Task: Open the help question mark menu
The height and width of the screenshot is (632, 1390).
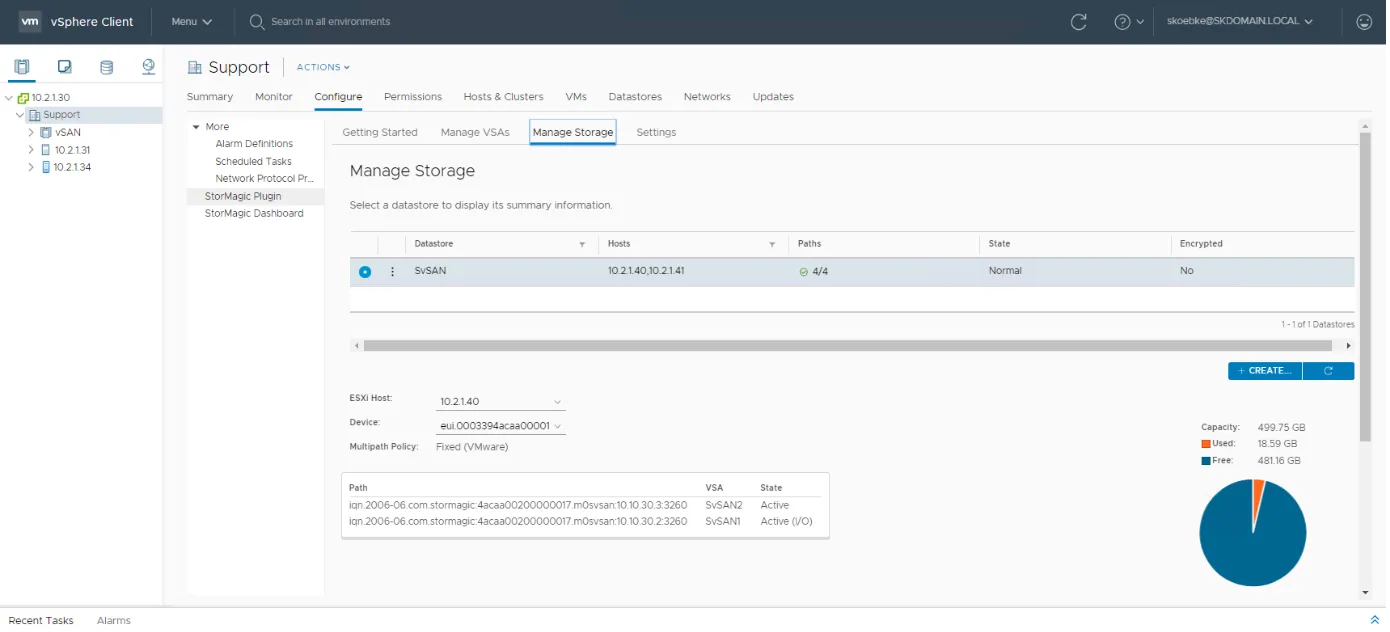Action: coord(1129,21)
